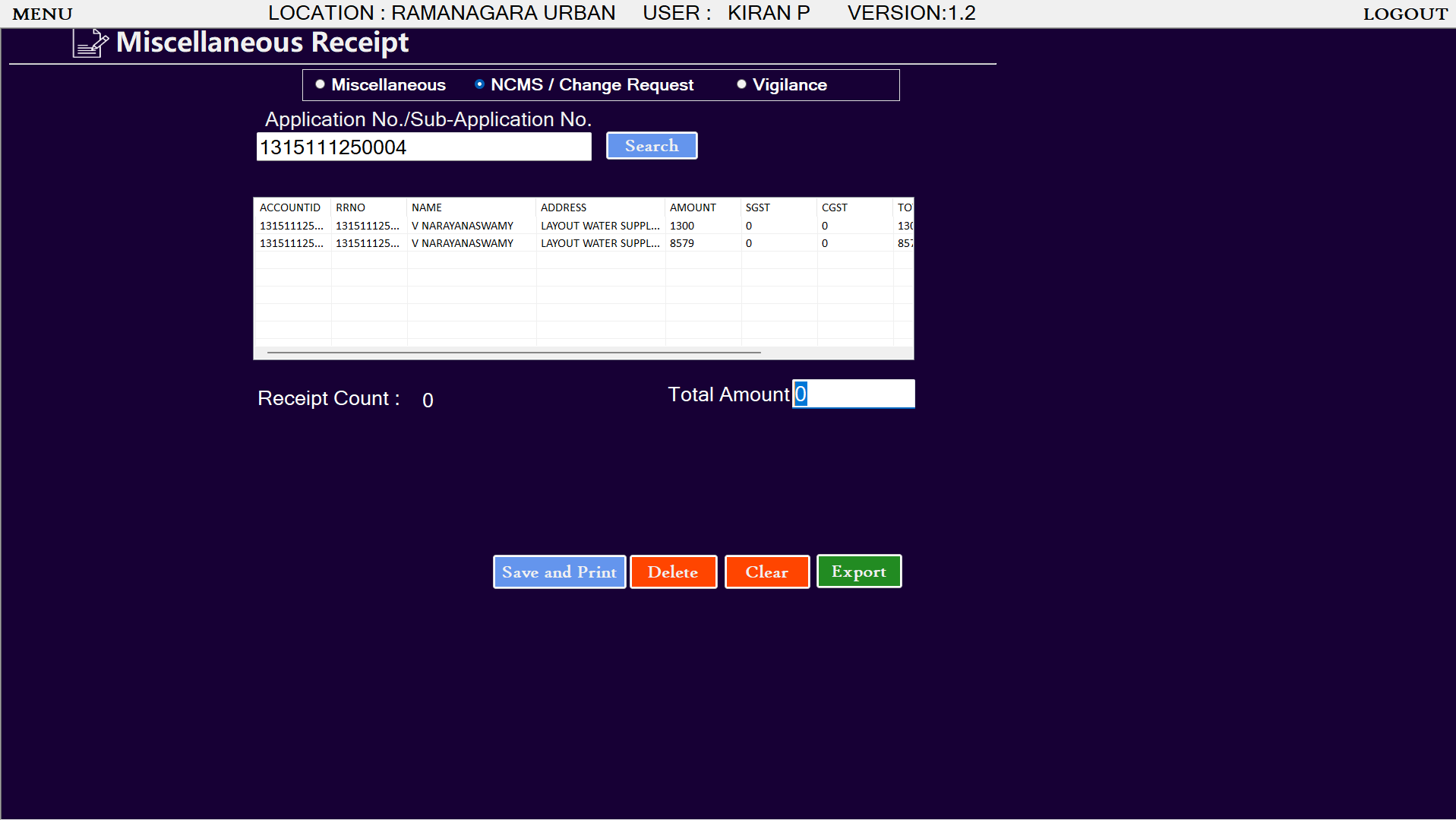
Task: Click the AMOUNT column header
Action: [703, 207]
